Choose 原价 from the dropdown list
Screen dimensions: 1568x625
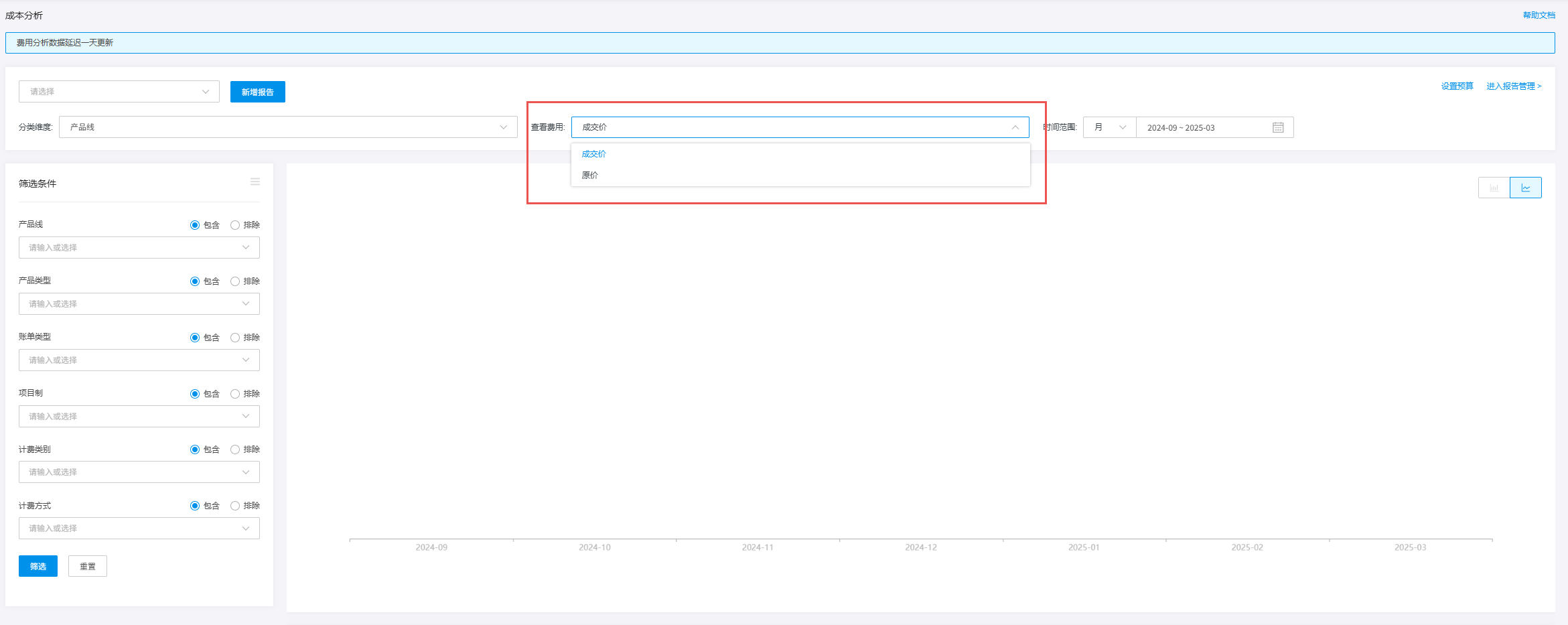point(590,176)
